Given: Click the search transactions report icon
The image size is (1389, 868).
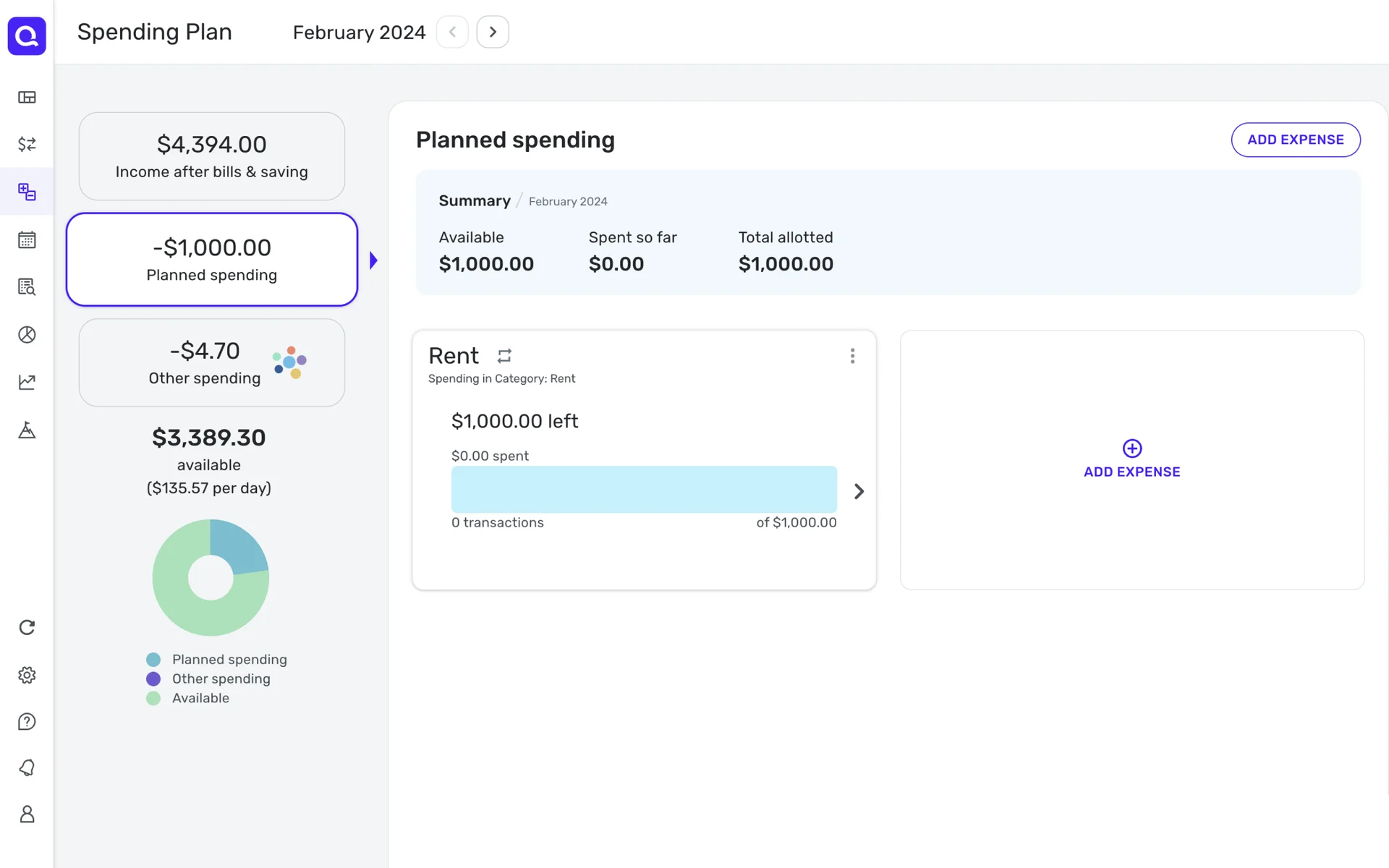Looking at the screenshot, I should tap(27, 287).
